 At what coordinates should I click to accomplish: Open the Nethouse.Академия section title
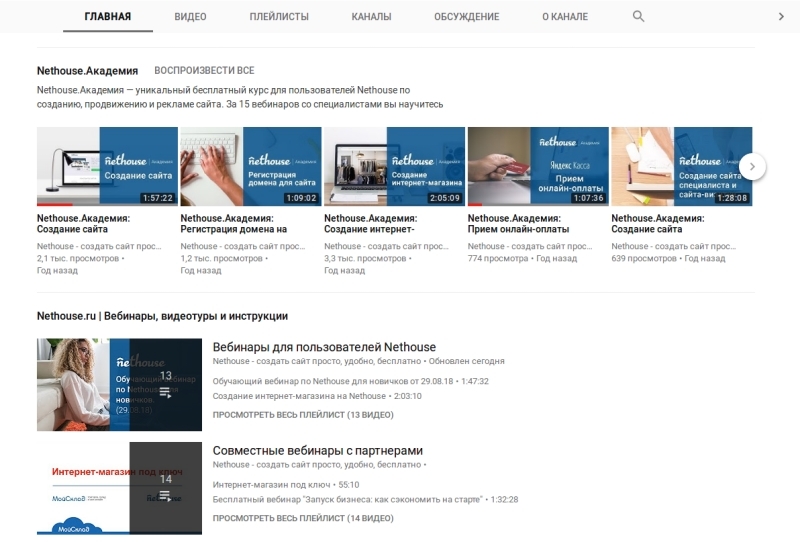tap(87, 70)
